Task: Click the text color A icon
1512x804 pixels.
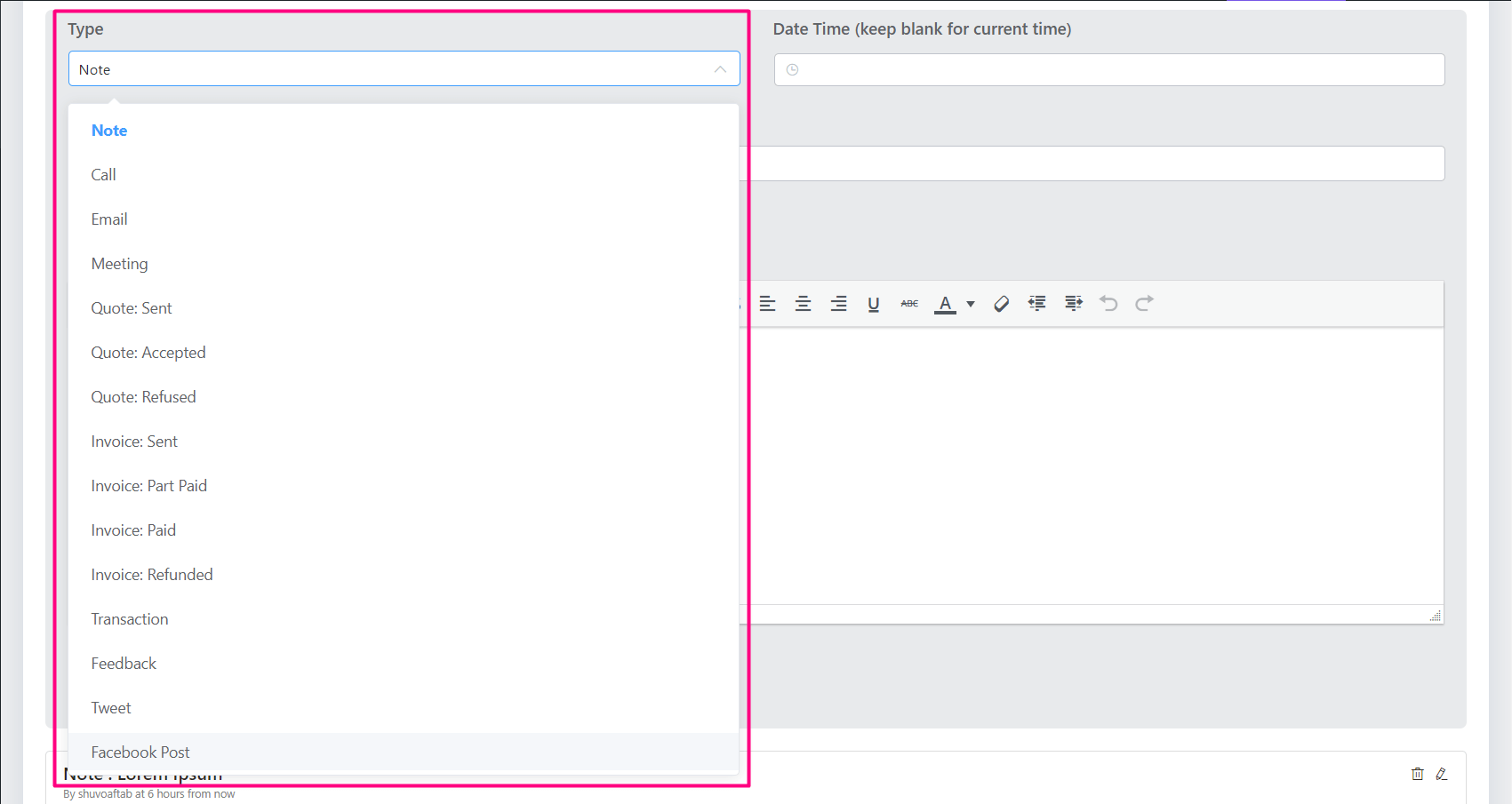Action: click(945, 304)
